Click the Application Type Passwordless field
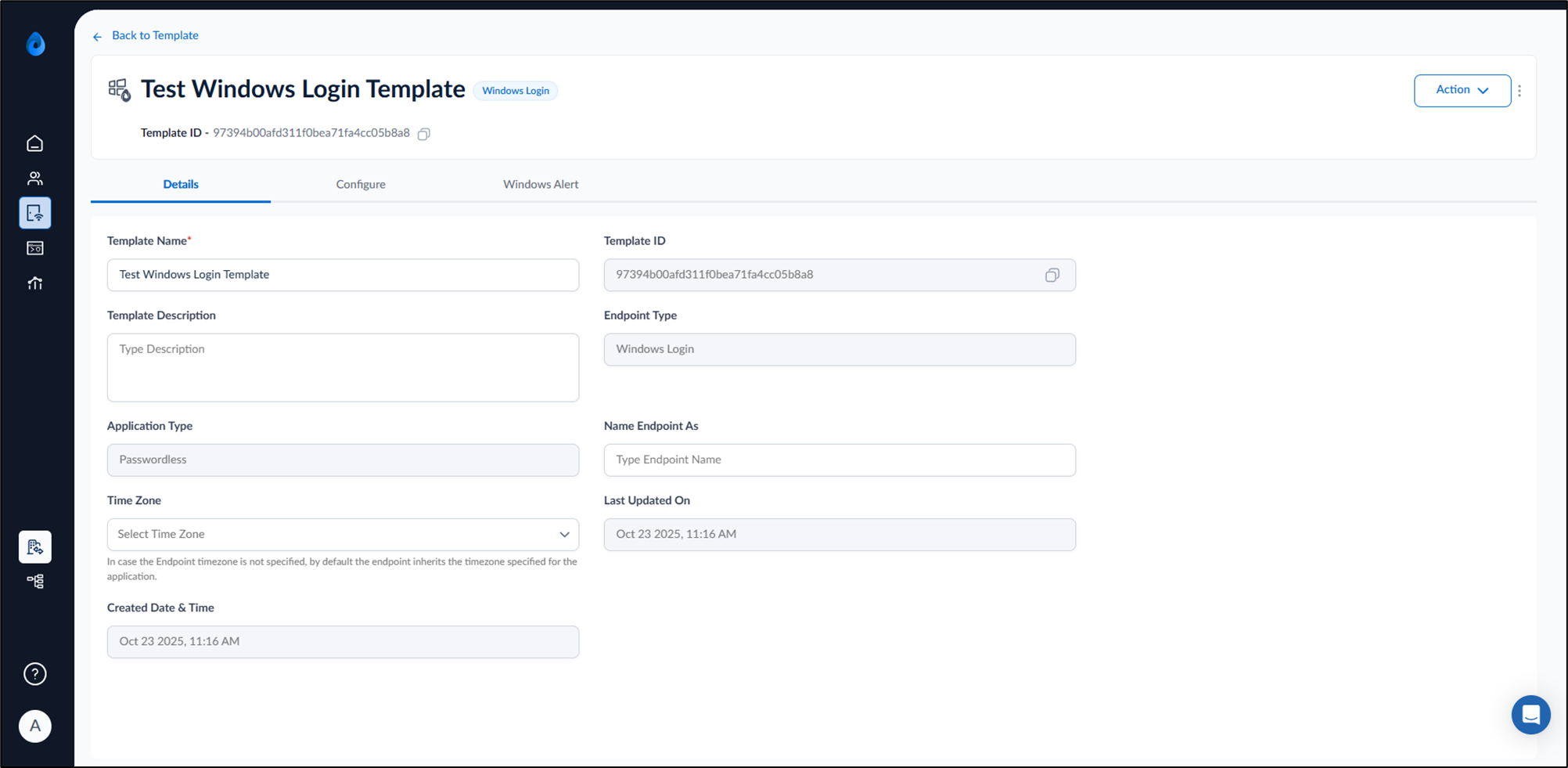Screen dimensions: 1568x768 (x=343, y=460)
